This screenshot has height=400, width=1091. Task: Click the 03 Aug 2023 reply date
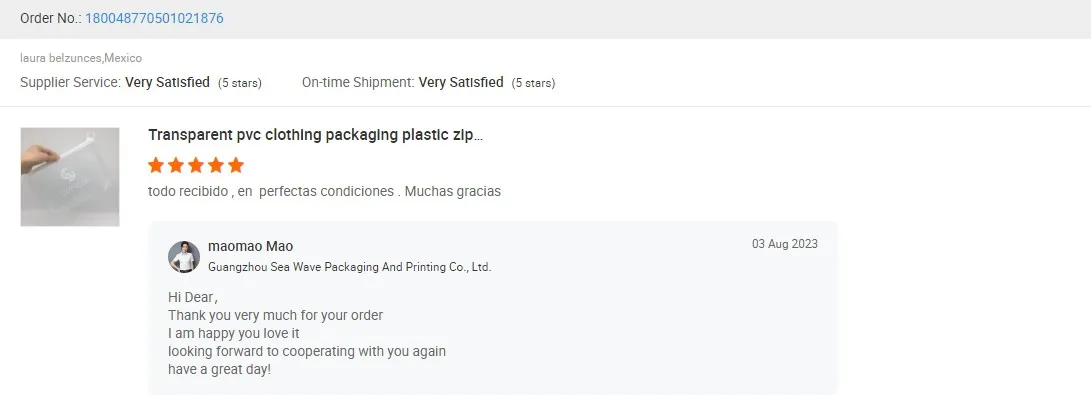click(x=784, y=244)
